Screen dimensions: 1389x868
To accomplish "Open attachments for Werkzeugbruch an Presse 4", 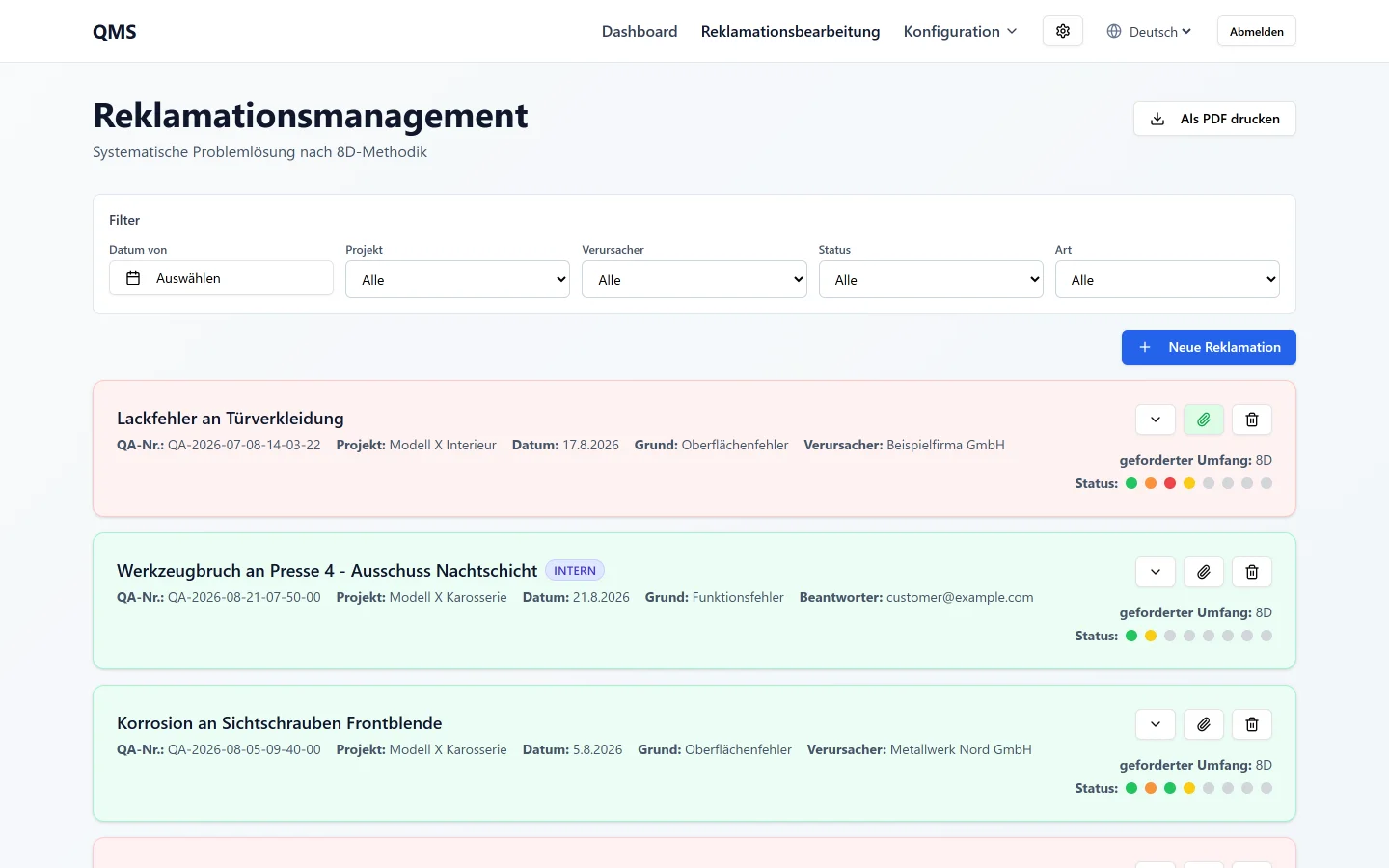I will coord(1204,572).
